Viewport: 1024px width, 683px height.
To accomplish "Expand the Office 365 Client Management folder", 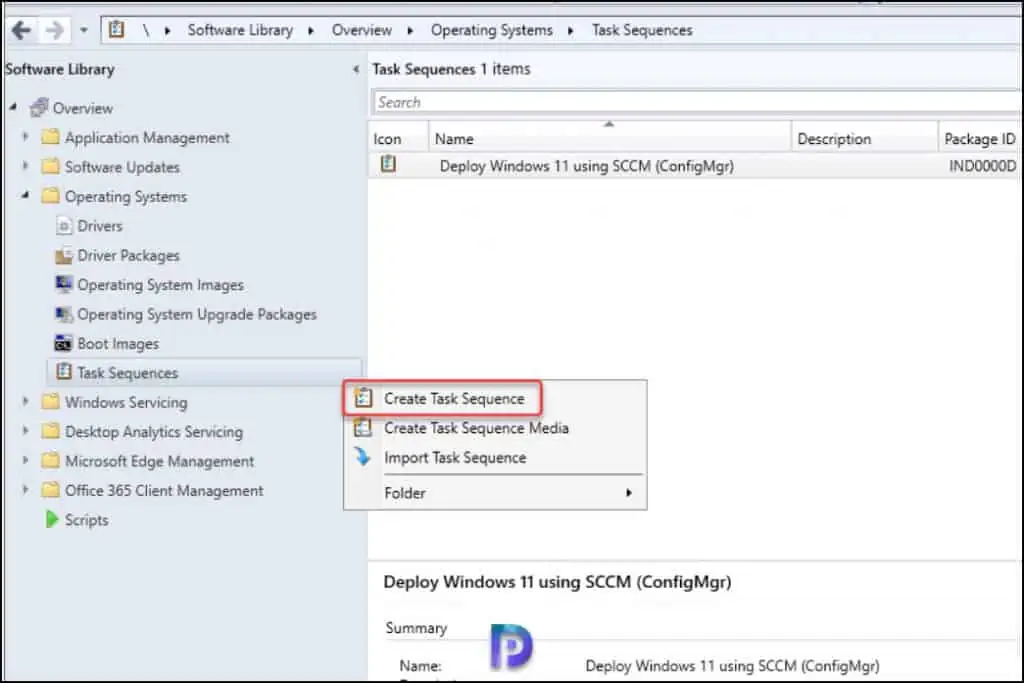I will click(x=25, y=489).
